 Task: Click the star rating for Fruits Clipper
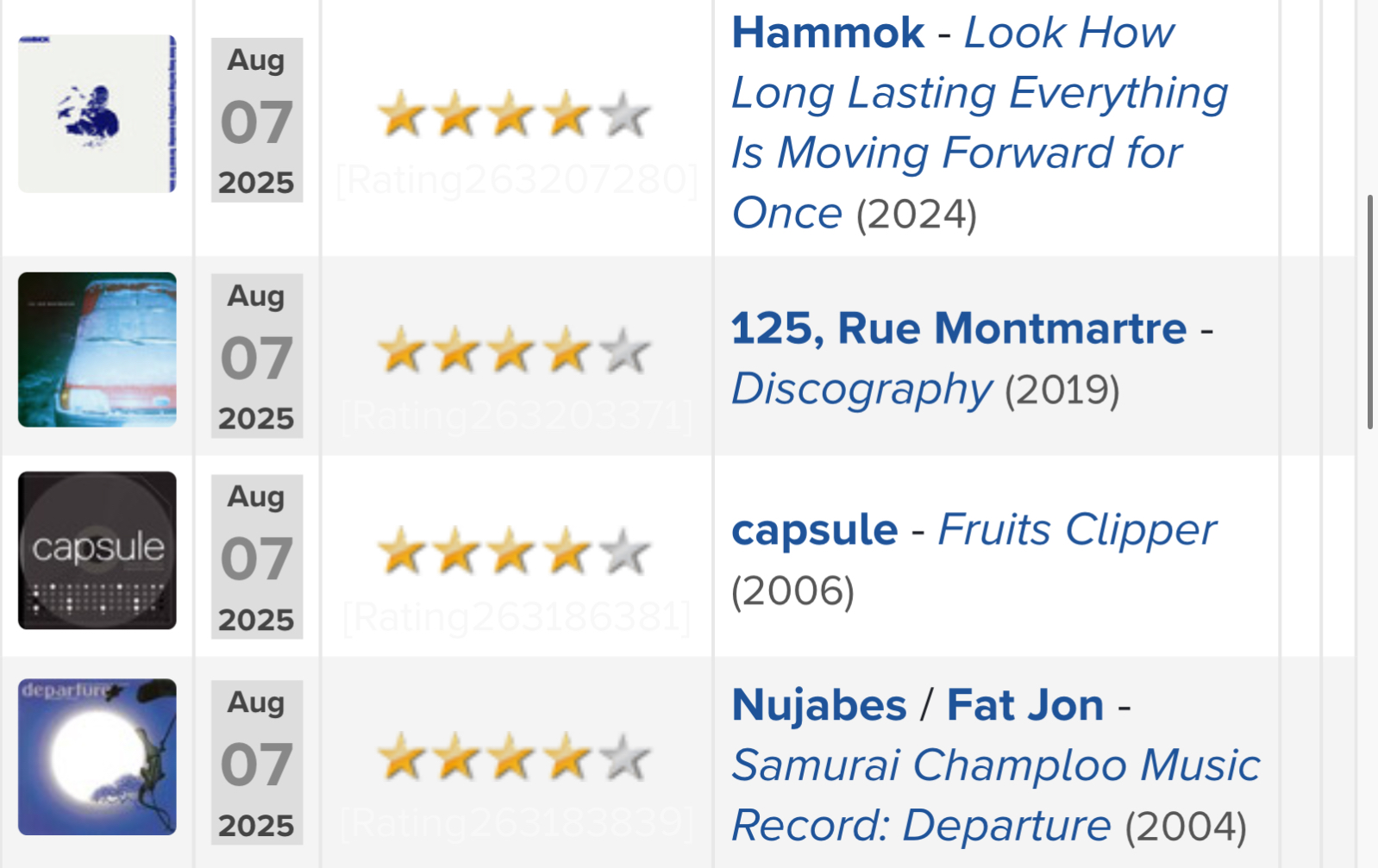click(514, 551)
